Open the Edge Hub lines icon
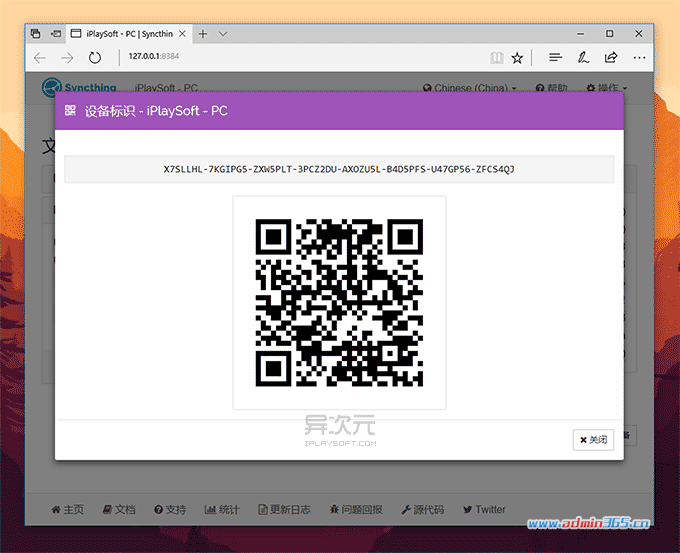 coord(555,57)
